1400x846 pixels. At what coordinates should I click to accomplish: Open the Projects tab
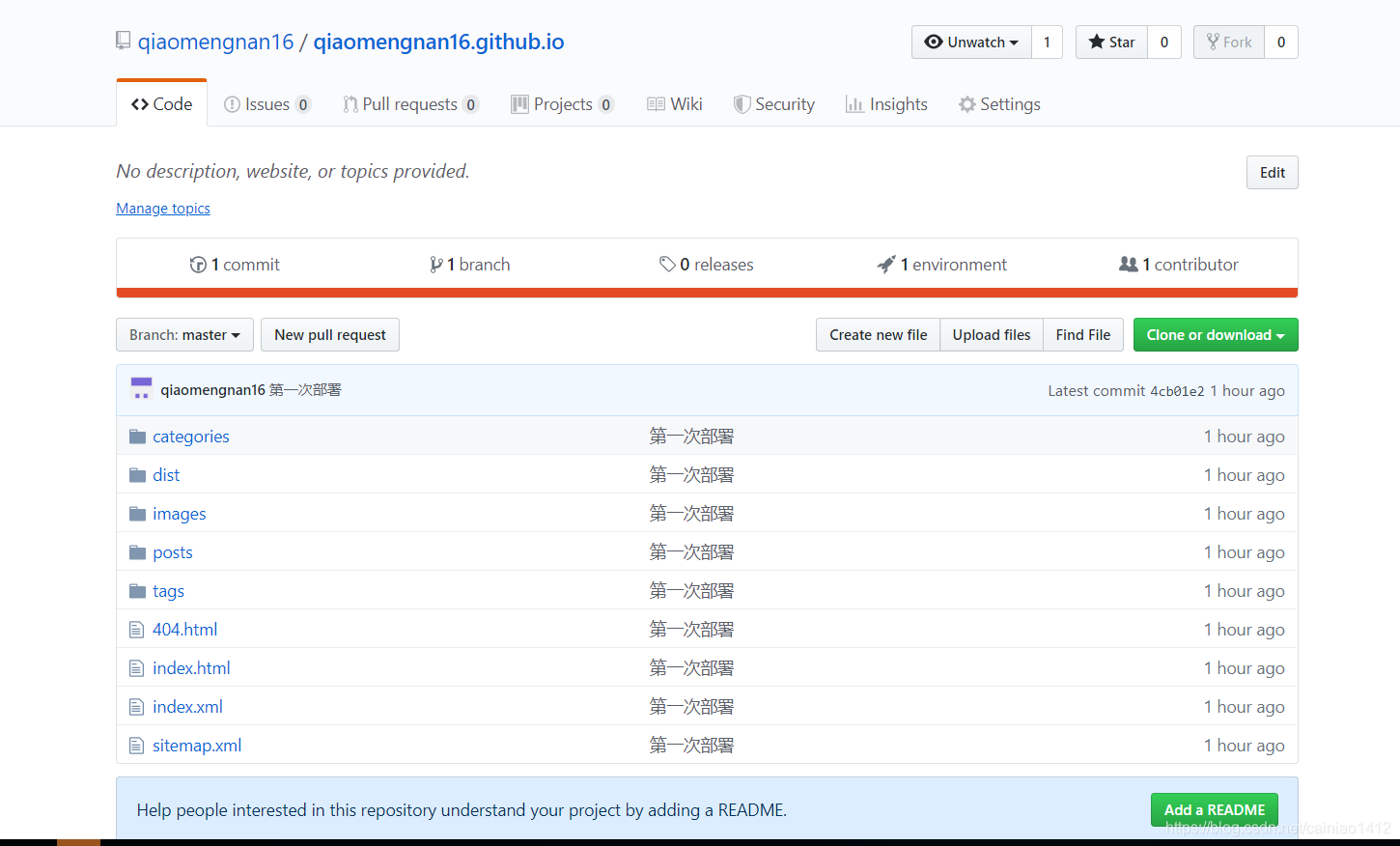563,103
